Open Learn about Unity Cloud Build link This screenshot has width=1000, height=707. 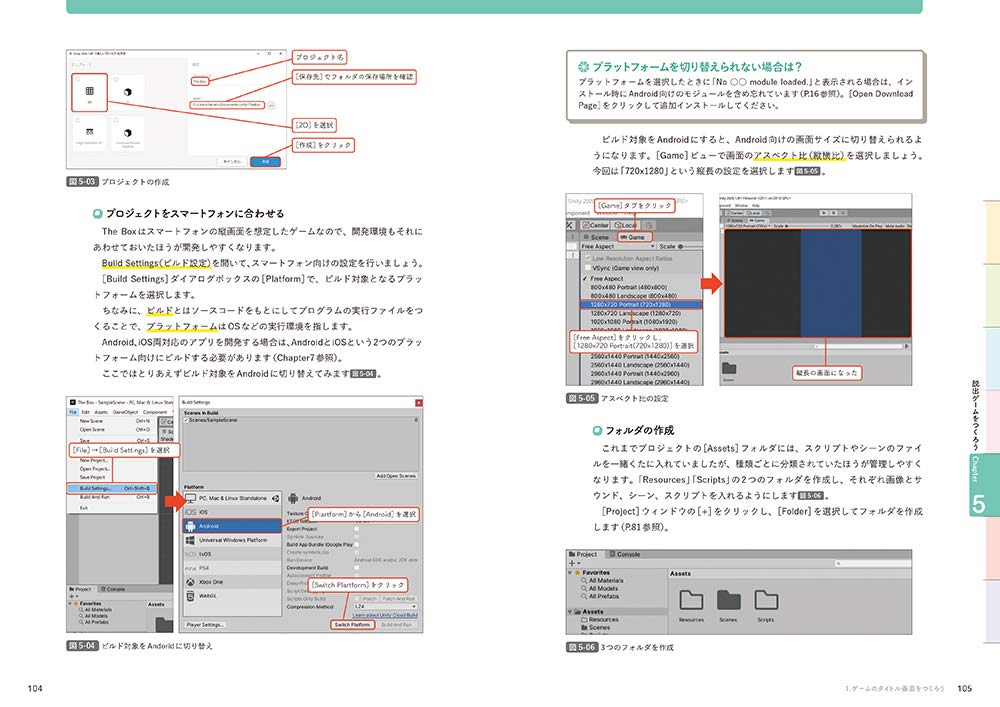[385, 615]
